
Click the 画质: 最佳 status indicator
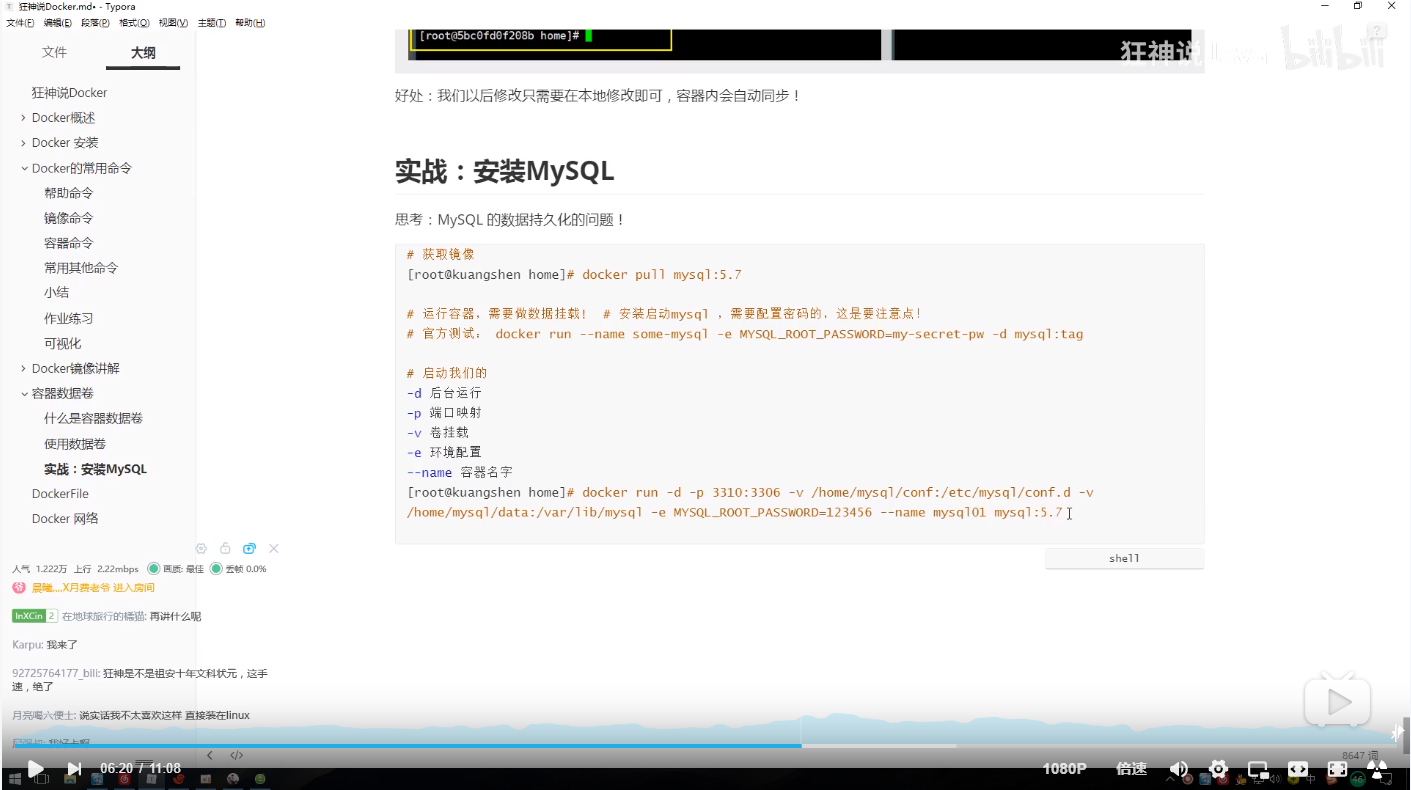pyautogui.click(x=175, y=569)
